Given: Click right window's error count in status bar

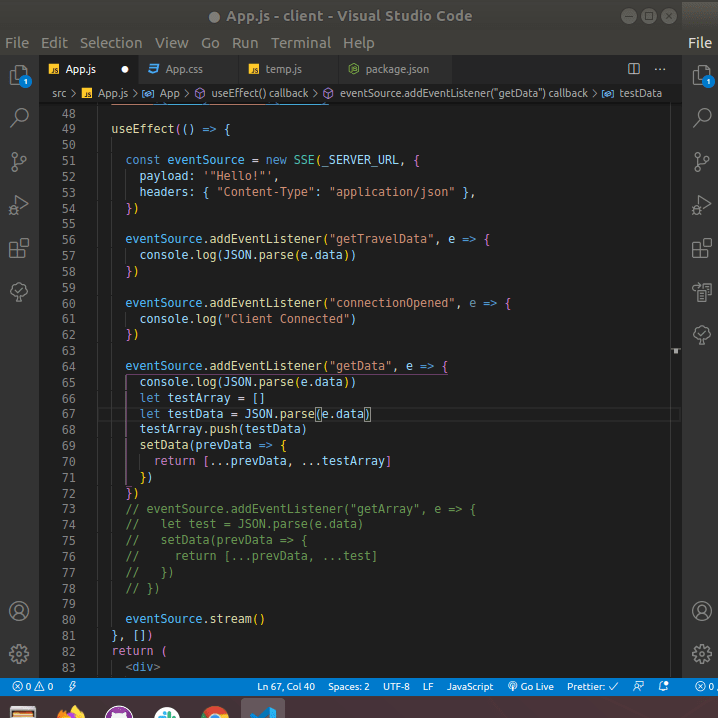Looking at the screenshot, I should coord(705,686).
